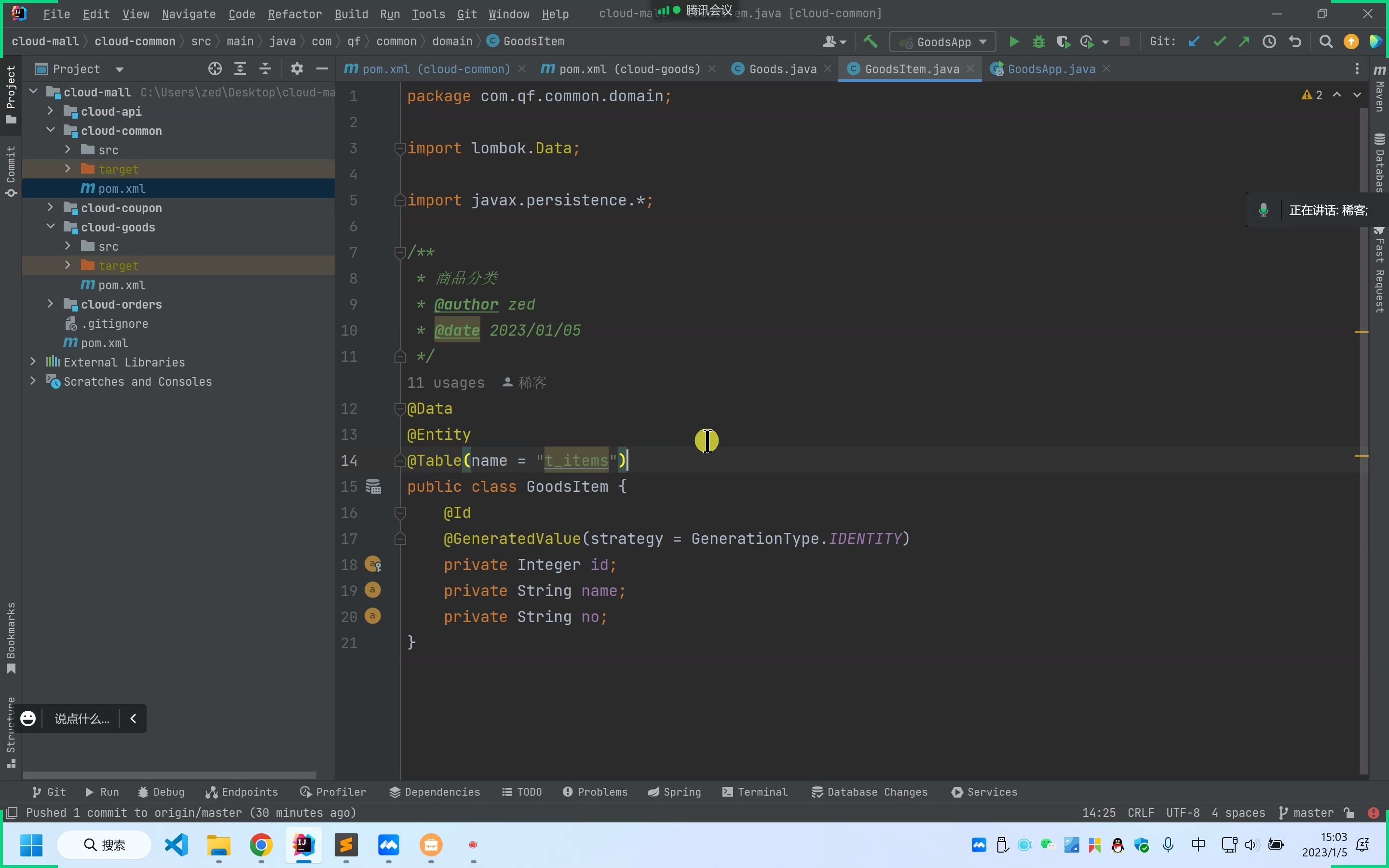This screenshot has height=868, width=1389.
Task: Click the Search Everywhere magnifier icon
Action: pyautogui.click(x=1325, y=41)
